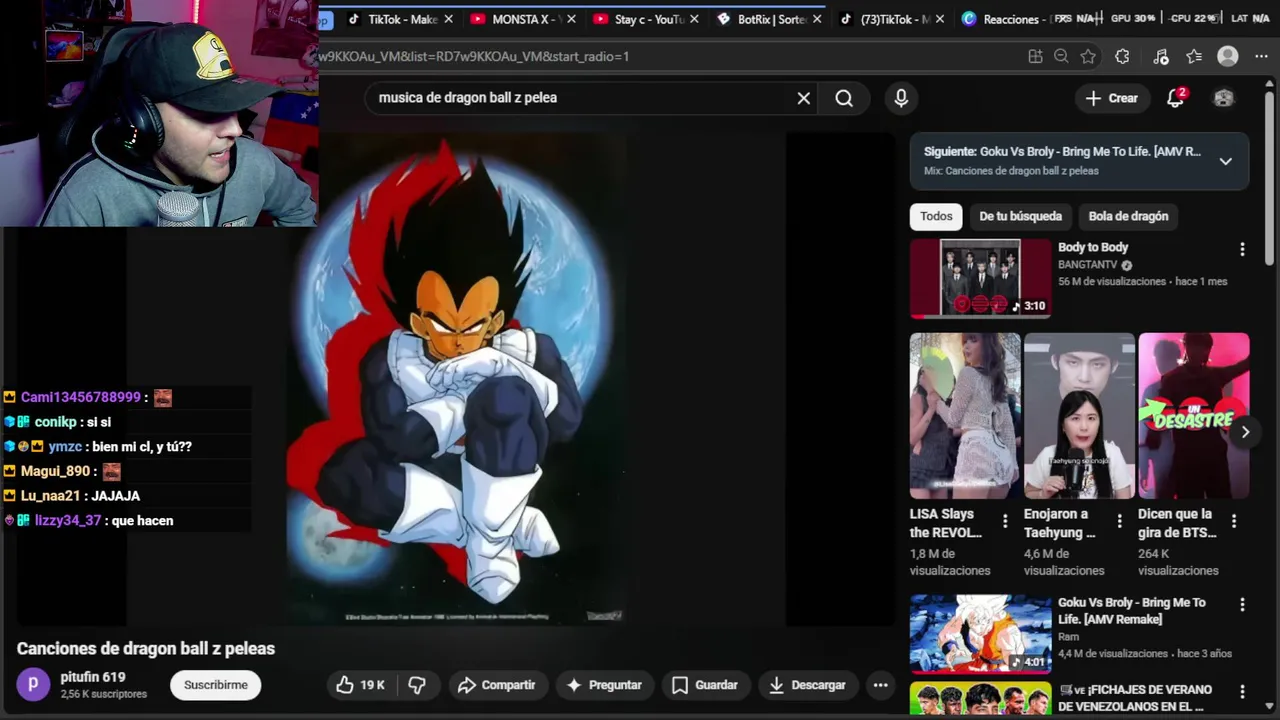Click the media control music-note icon

point(1160,57)
